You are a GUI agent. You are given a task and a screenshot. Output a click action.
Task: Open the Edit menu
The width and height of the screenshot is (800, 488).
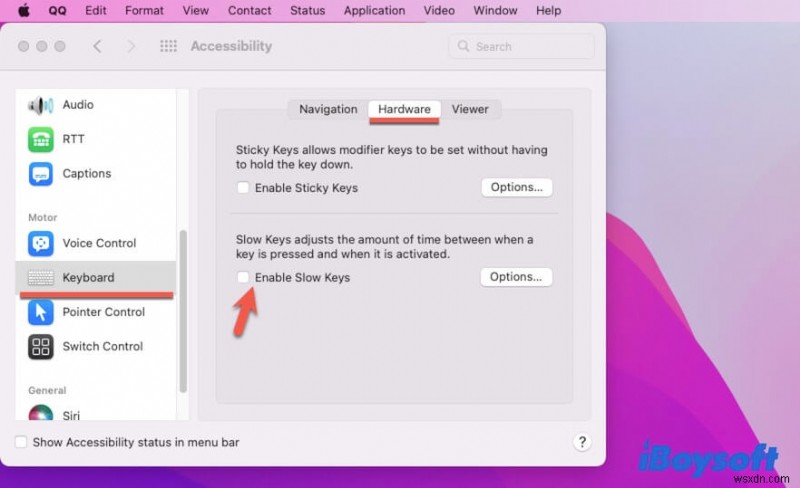click(96, 10)
